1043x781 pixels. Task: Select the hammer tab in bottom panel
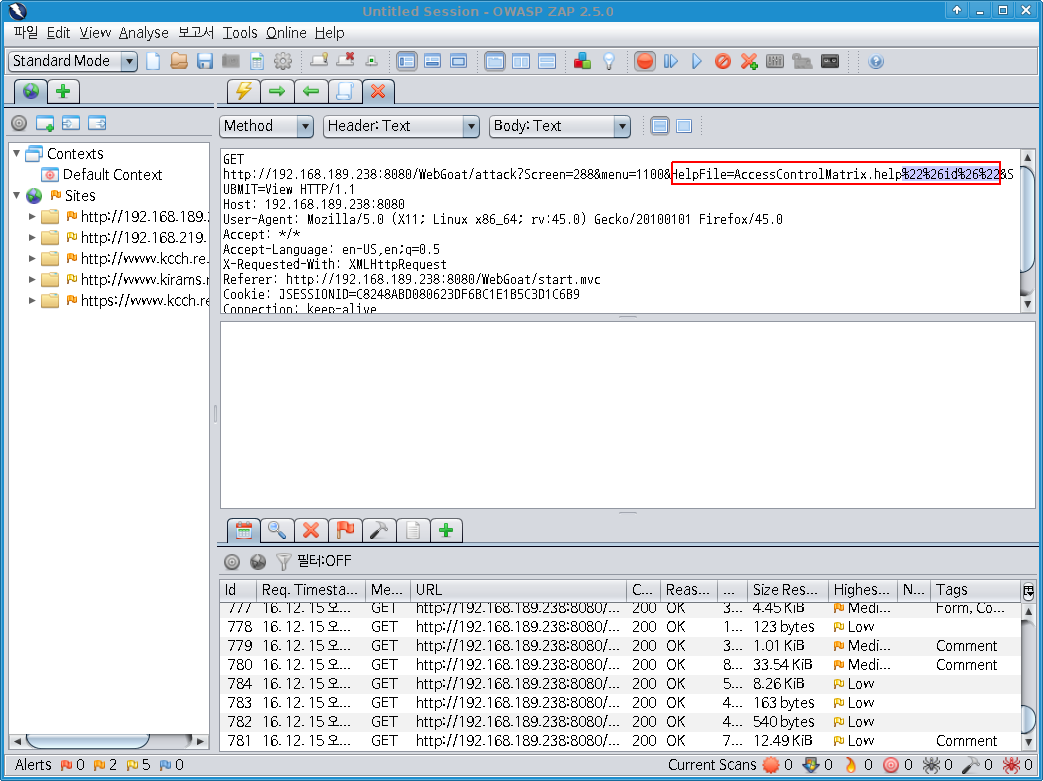pyautogui.click(x=379, y=530)
